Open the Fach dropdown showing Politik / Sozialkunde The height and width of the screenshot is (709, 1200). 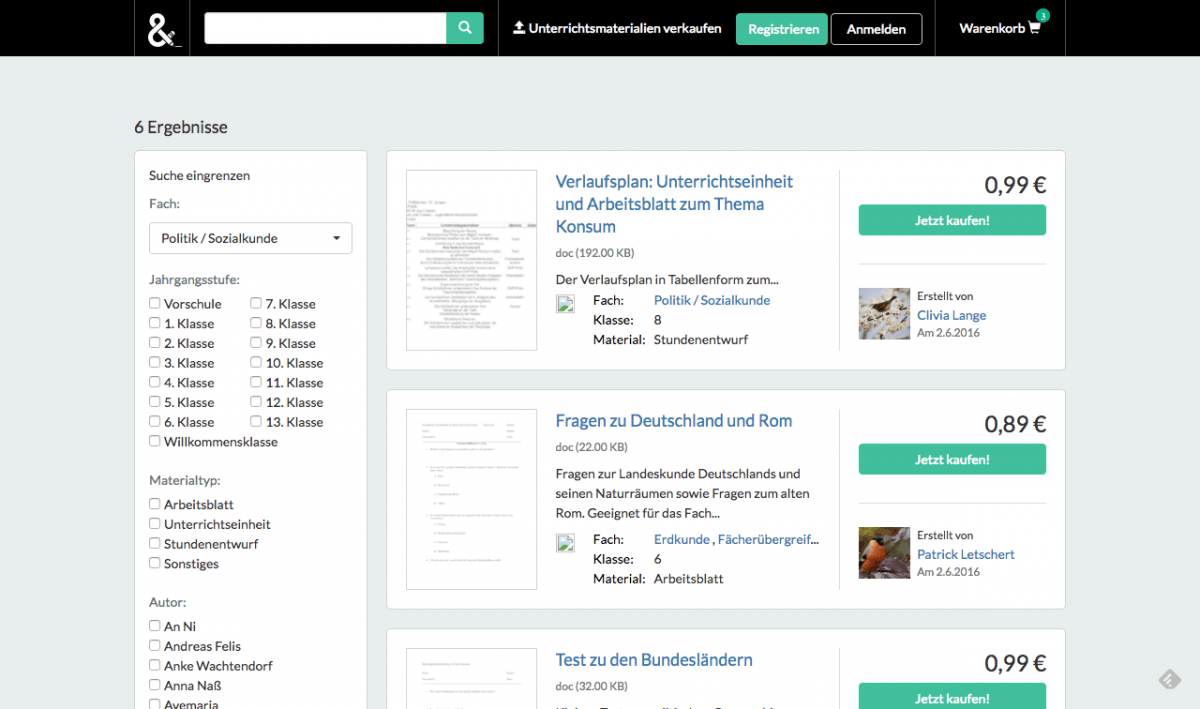pos(250,238)
